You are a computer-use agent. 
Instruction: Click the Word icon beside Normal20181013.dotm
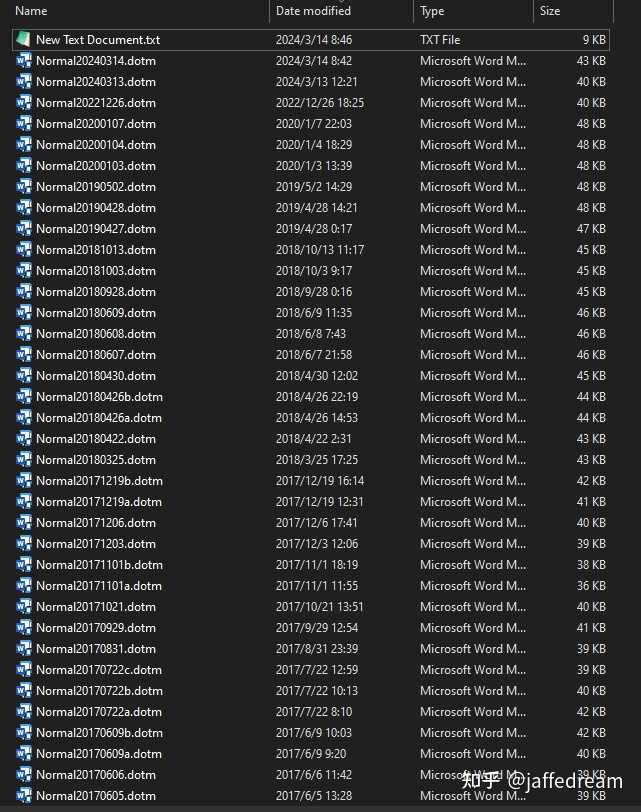(23, 250)
